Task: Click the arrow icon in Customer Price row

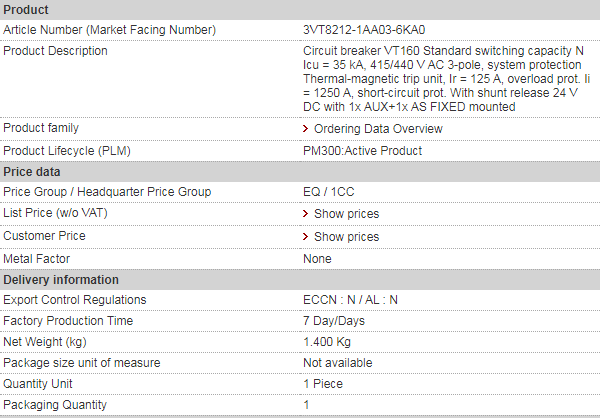Action: point(305,237)
